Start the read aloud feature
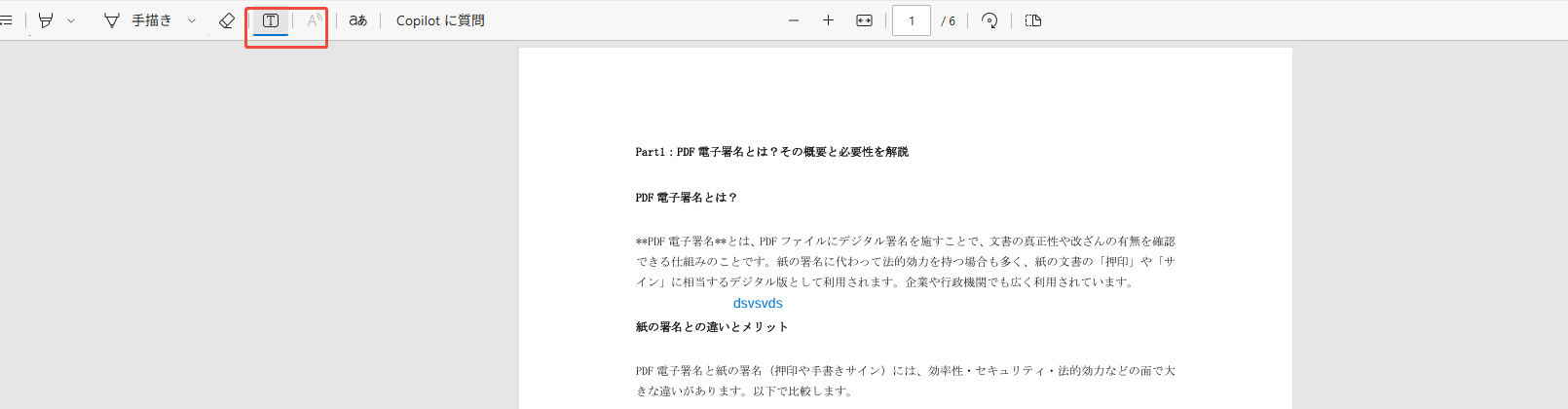Viewport: 1568px width, 409px height. tap(313, 20)
